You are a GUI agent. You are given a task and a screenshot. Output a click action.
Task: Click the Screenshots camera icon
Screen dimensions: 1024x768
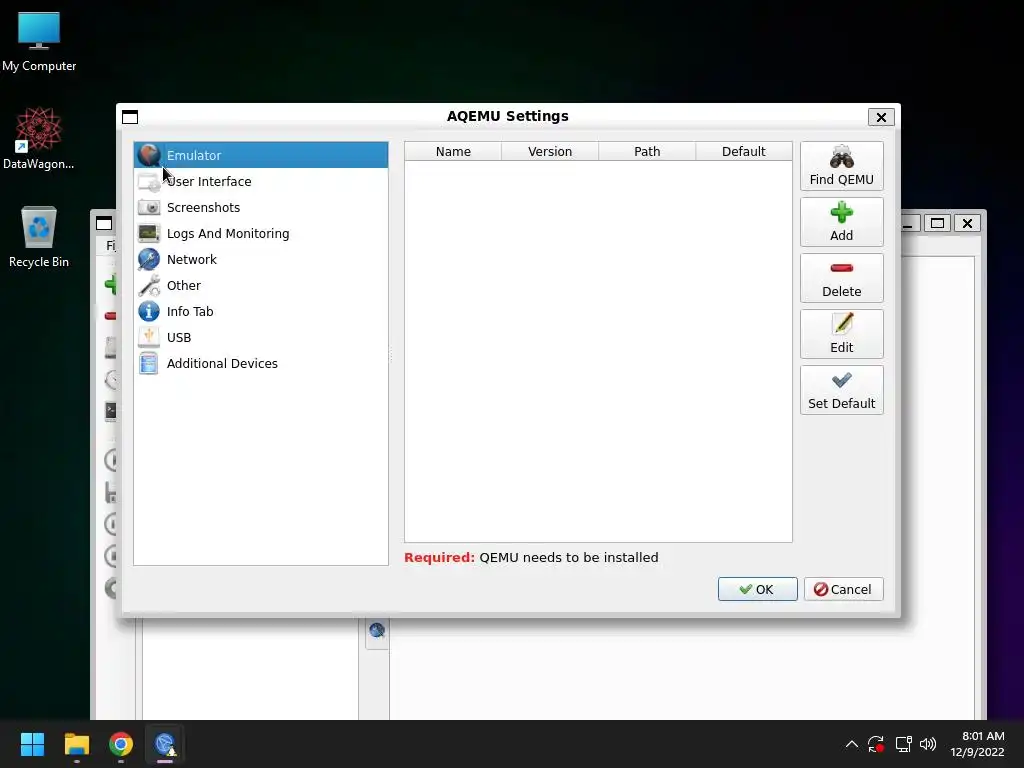pos(149,208)
